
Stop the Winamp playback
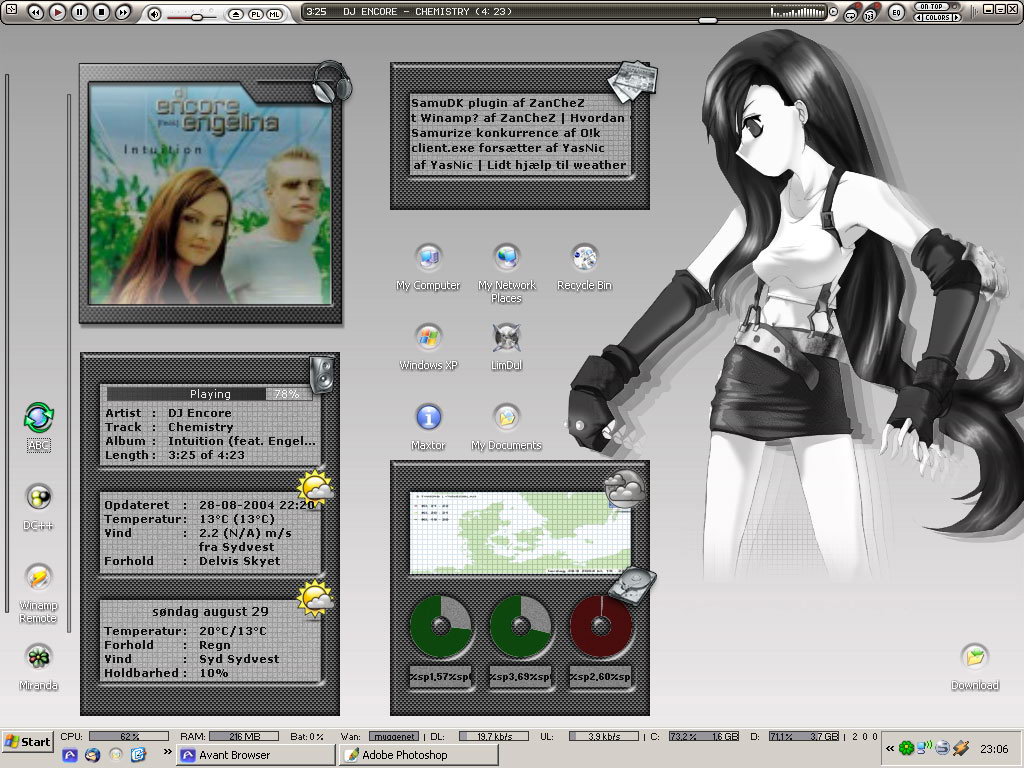click(101, 12)
